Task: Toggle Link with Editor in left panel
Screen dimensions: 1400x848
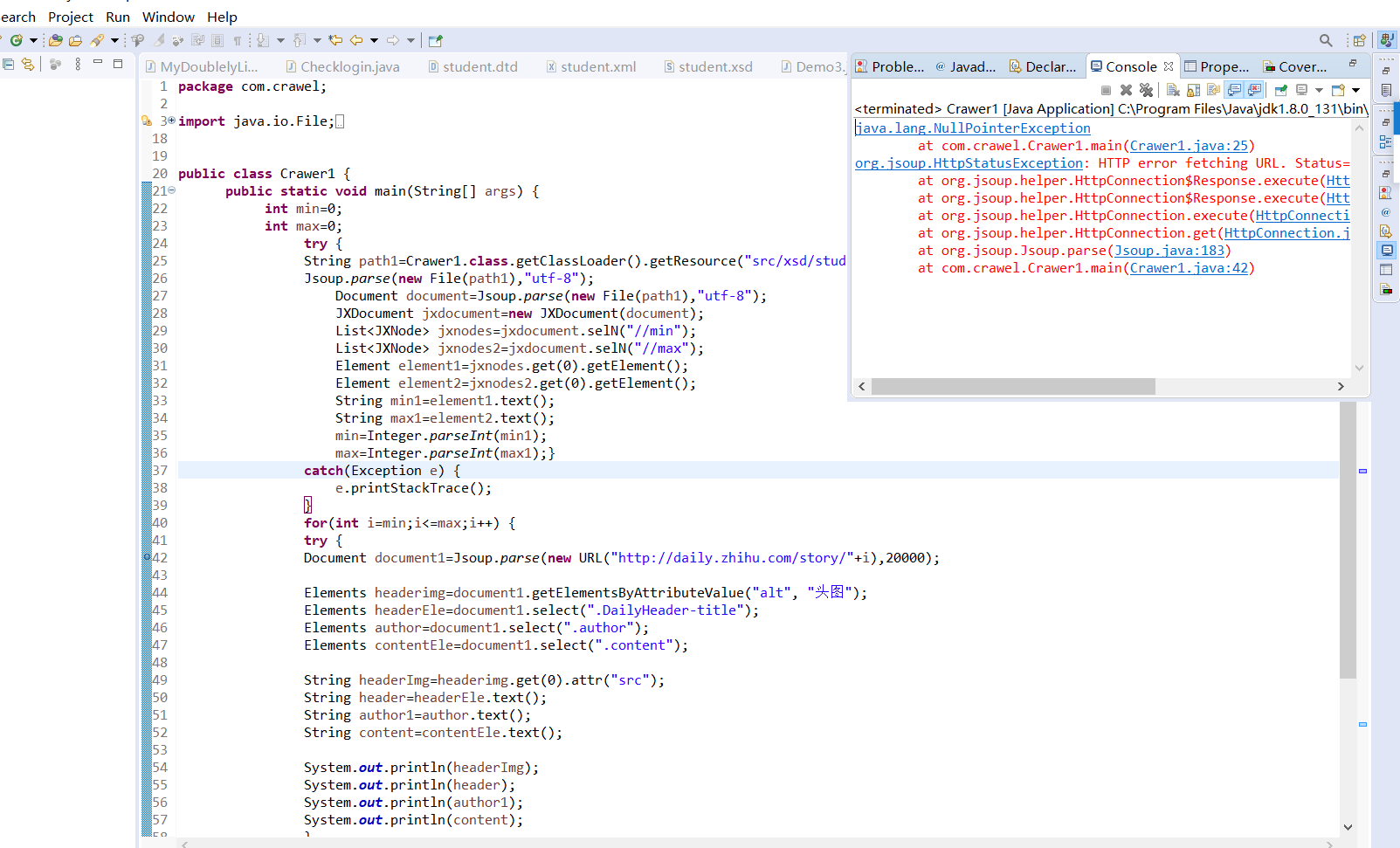Action: point(27,64)
